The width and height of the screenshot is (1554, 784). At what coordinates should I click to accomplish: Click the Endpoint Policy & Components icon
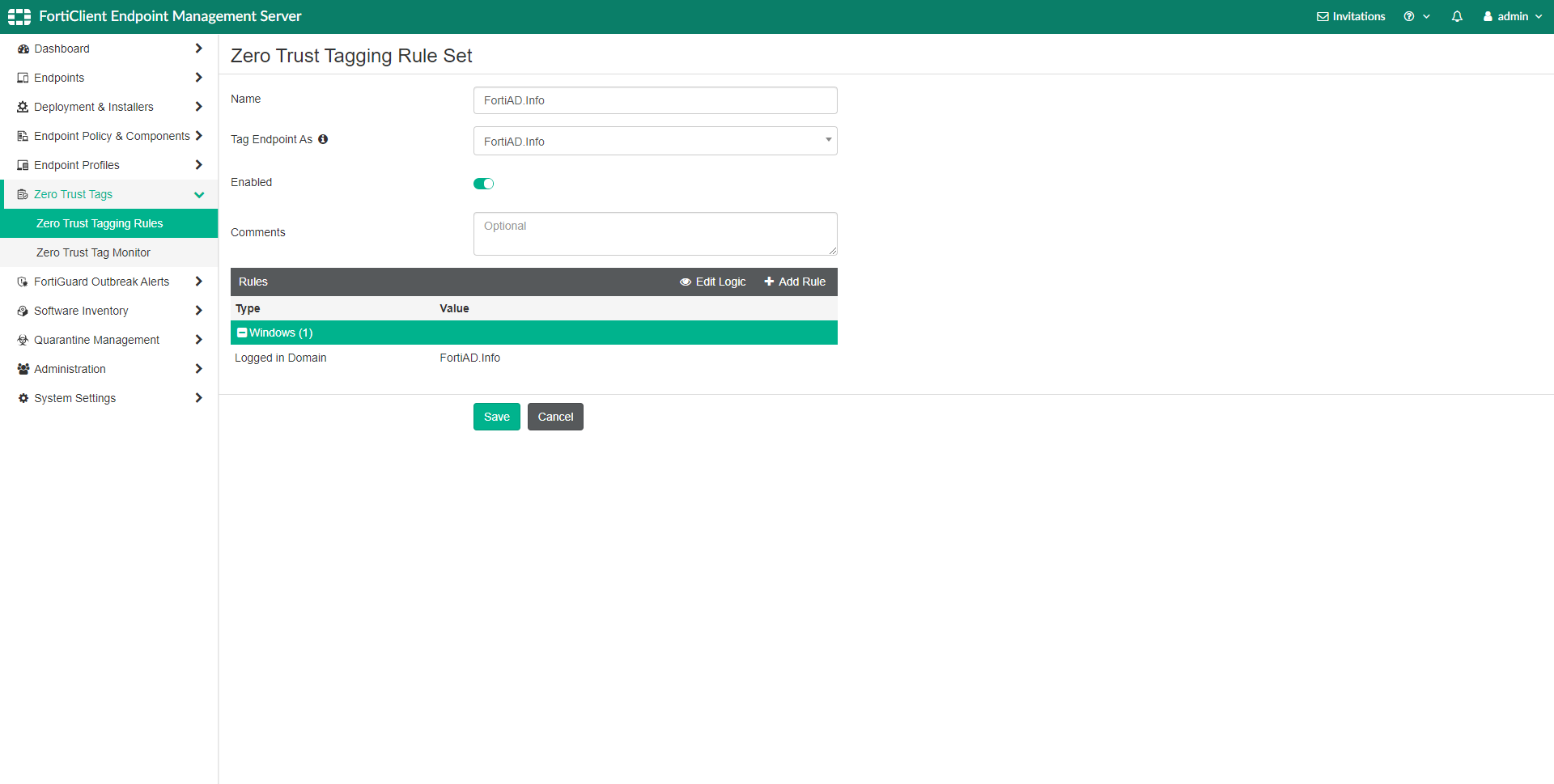click(x=23, y=136)
